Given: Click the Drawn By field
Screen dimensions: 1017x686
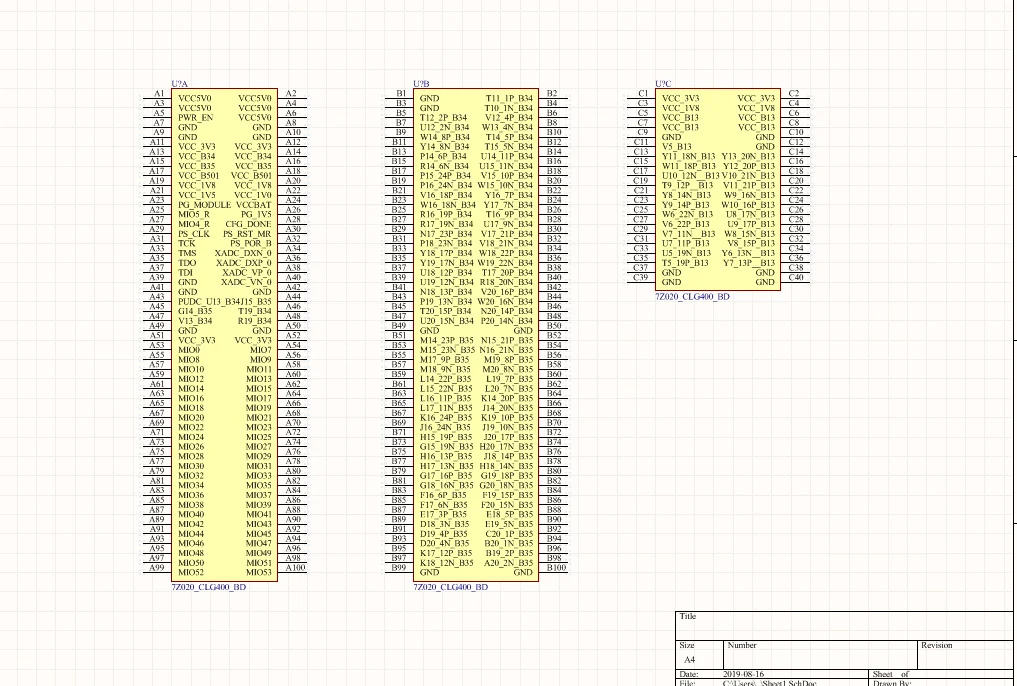Looking at the screenshot, I should coord(892,683).
